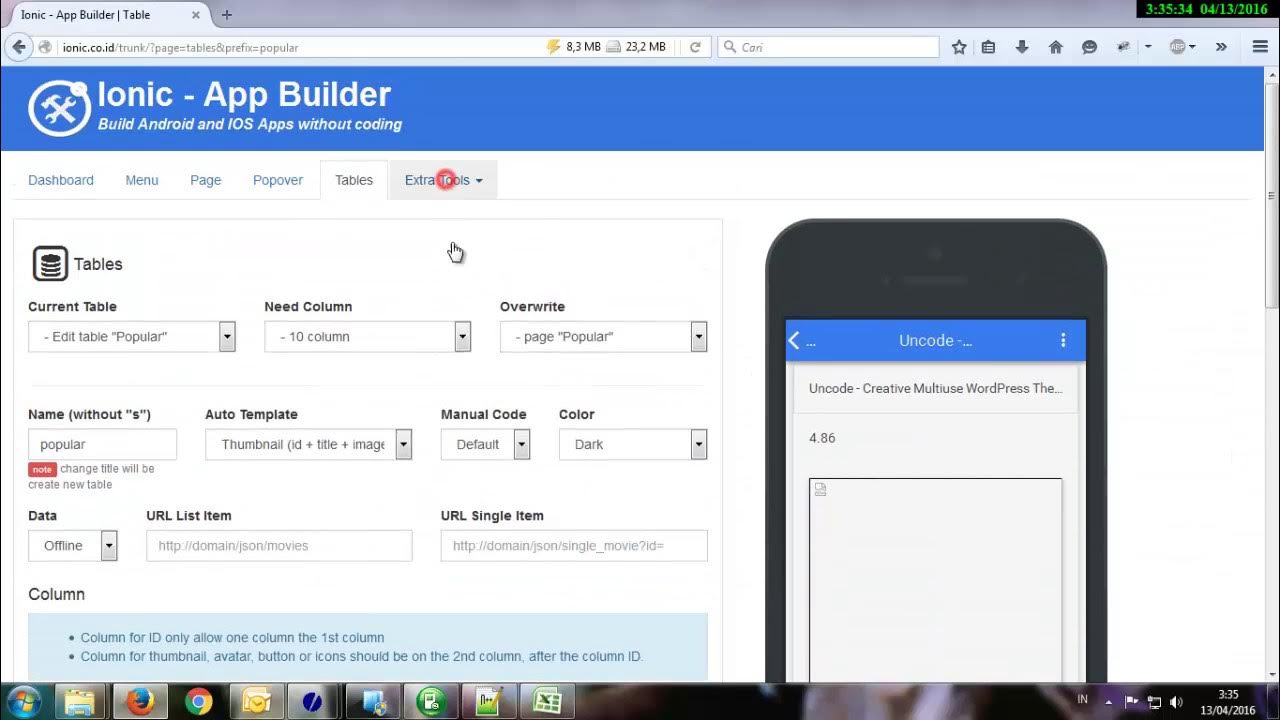The image size is (1280, 720).
Task: Reload the page with the refresh icon
Action: 695,47
